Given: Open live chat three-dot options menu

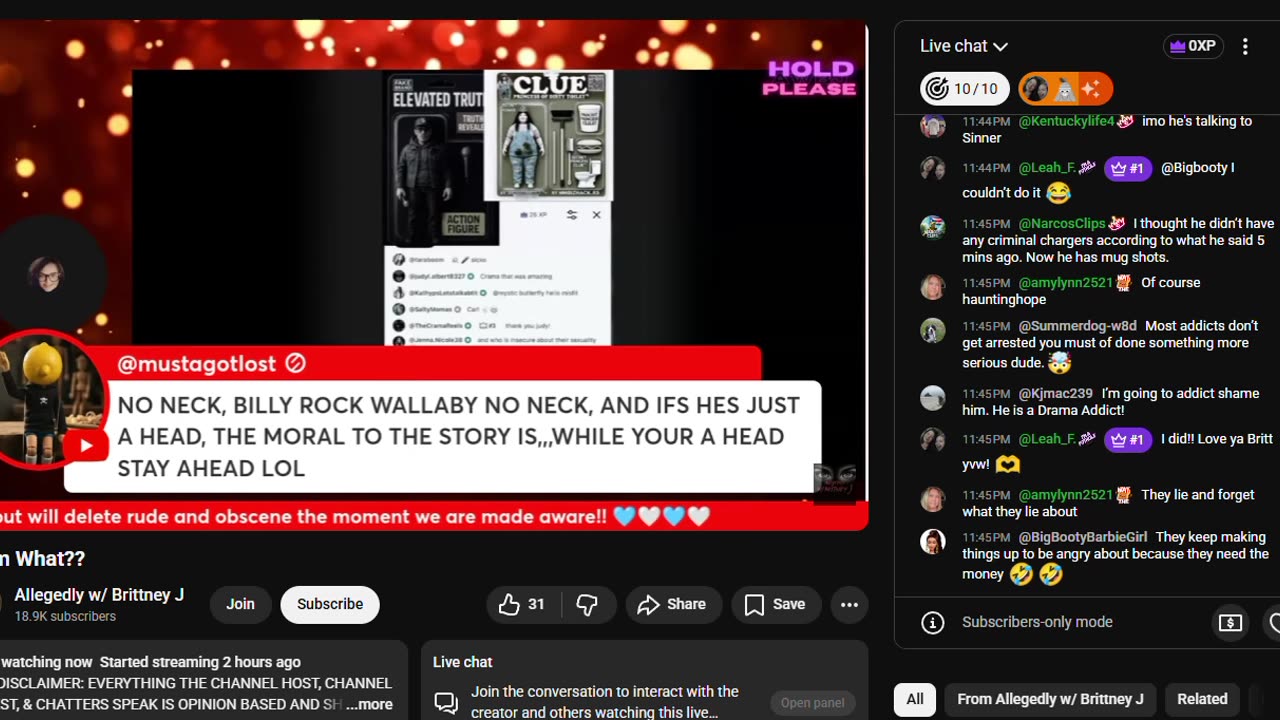Looking at the screenshot, I should (x=1245, y=46).
